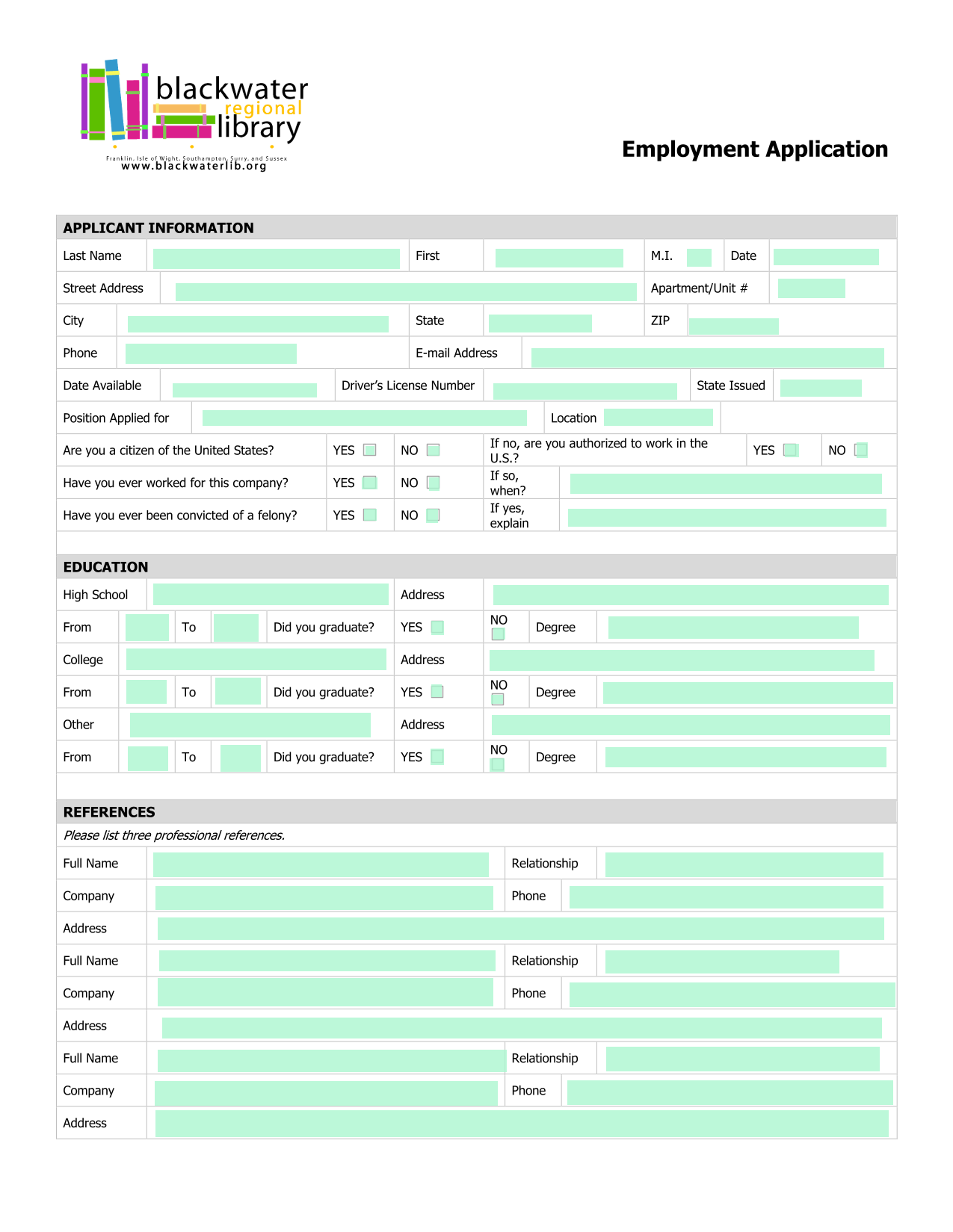
Task: Click the Date field in applicant information
Action: pos(826,257)
